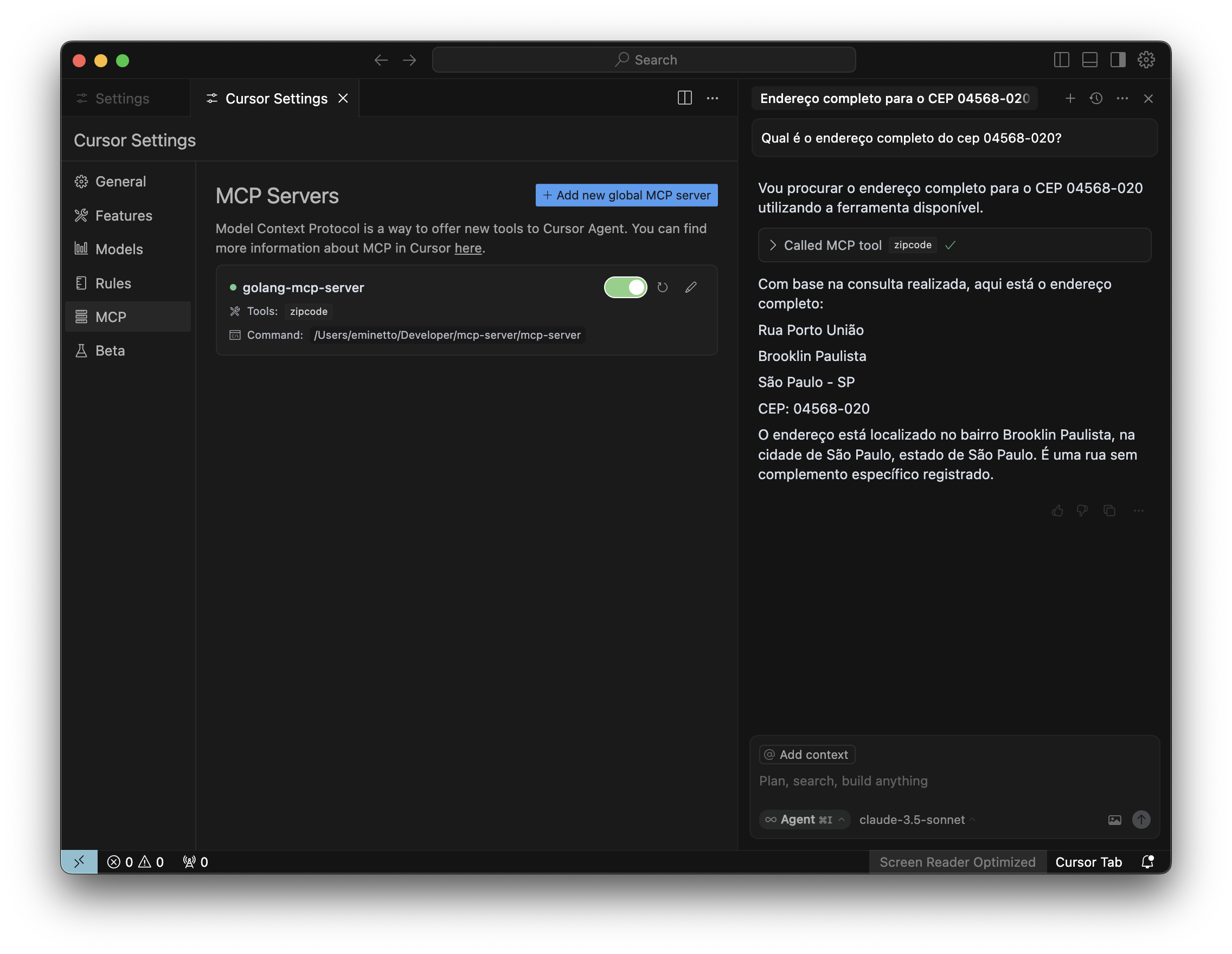Open chat panel more options ellipsis
Image resolution: width=1232 pixels, height=954 pixels.
pyautogui.click(x=1122, y=99)
